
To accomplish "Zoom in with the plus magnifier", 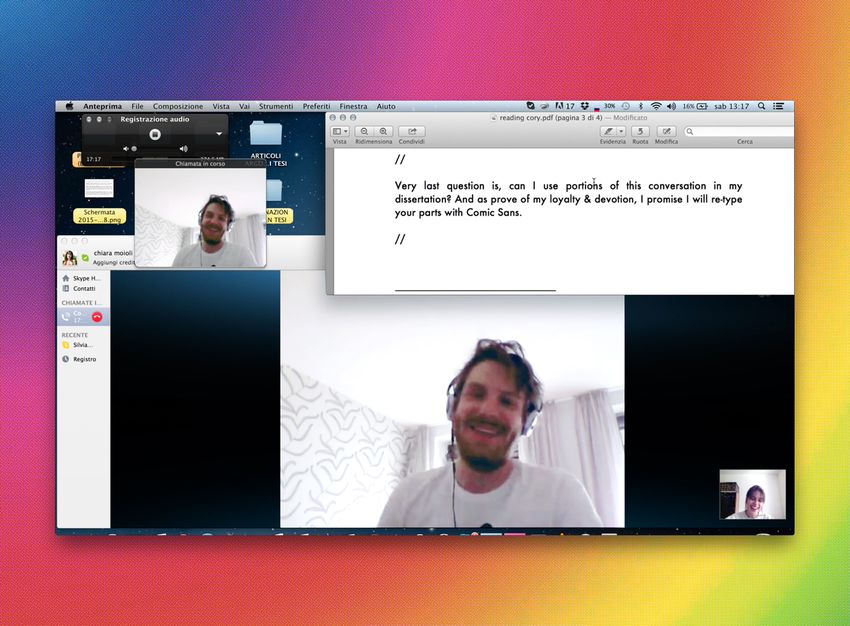I will (x=383, y=131).
